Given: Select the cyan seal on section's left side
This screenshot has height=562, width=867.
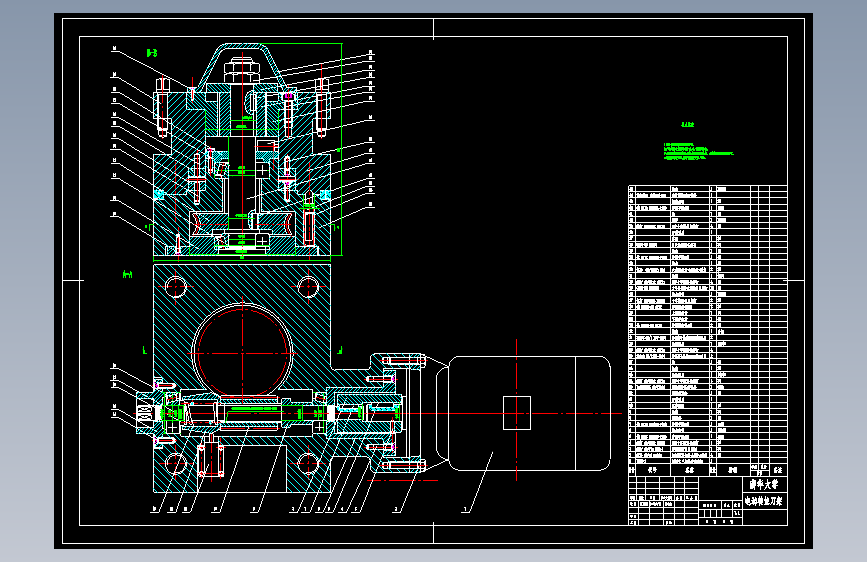Looking at the screenshot, I should 159,194.
